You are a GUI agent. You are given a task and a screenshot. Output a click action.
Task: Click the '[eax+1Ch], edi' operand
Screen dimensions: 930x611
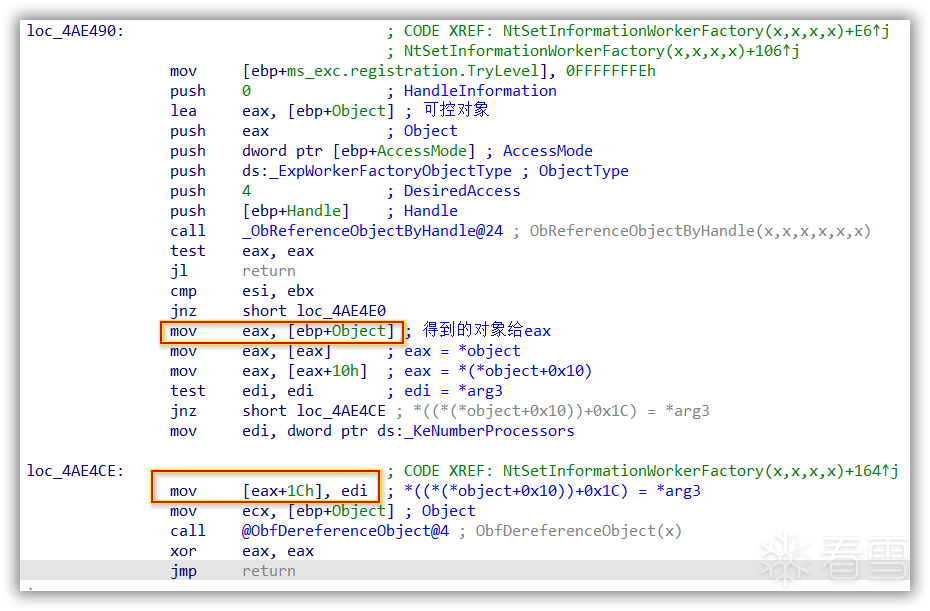pos(305,491)
